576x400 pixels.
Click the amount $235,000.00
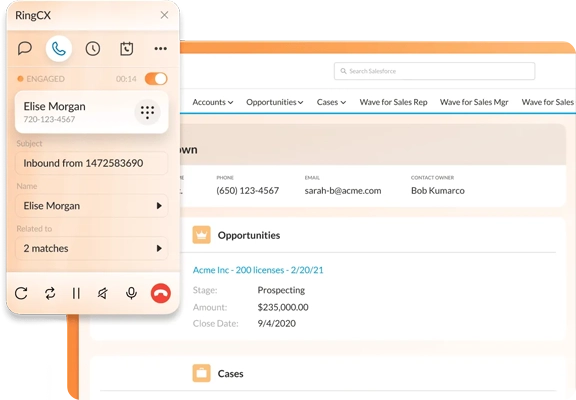pos(283,307)
